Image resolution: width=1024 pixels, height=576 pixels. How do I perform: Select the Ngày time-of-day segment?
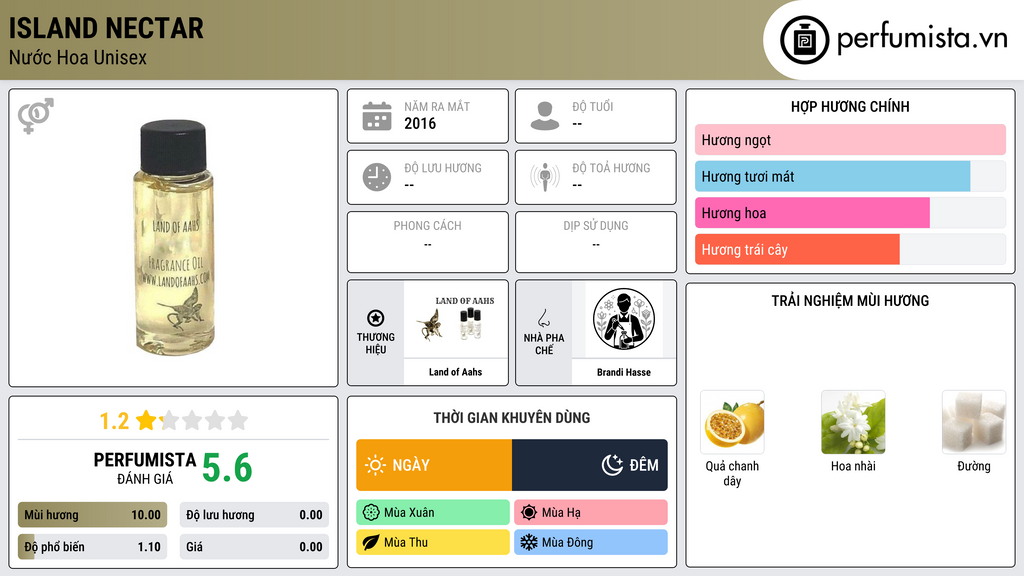tap(434, 465)
